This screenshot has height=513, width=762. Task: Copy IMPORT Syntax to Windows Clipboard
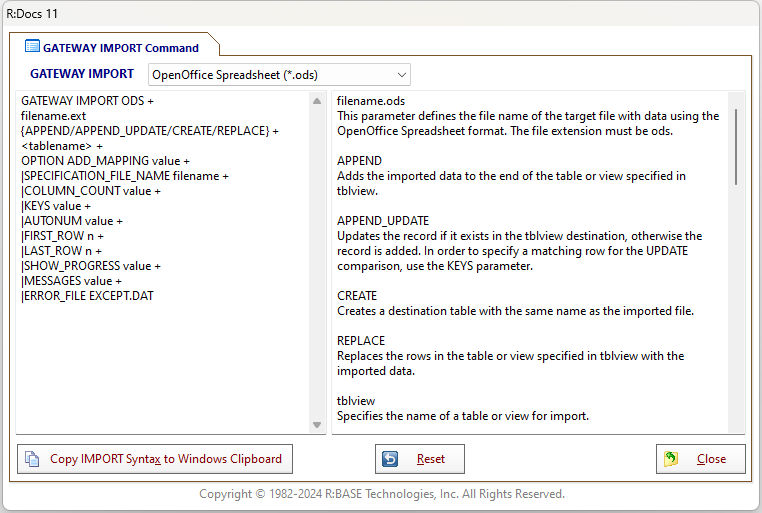click(x=155, y=459)
